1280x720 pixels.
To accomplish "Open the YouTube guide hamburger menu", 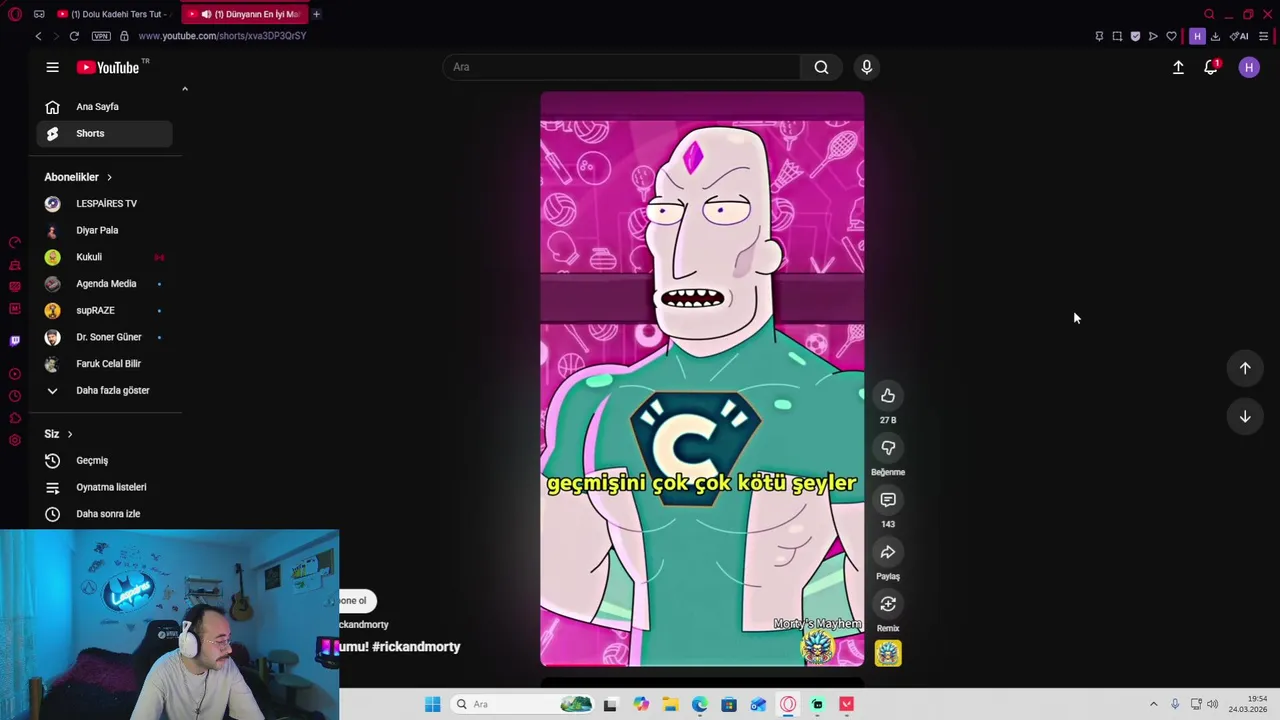I will tap(52, 67).
